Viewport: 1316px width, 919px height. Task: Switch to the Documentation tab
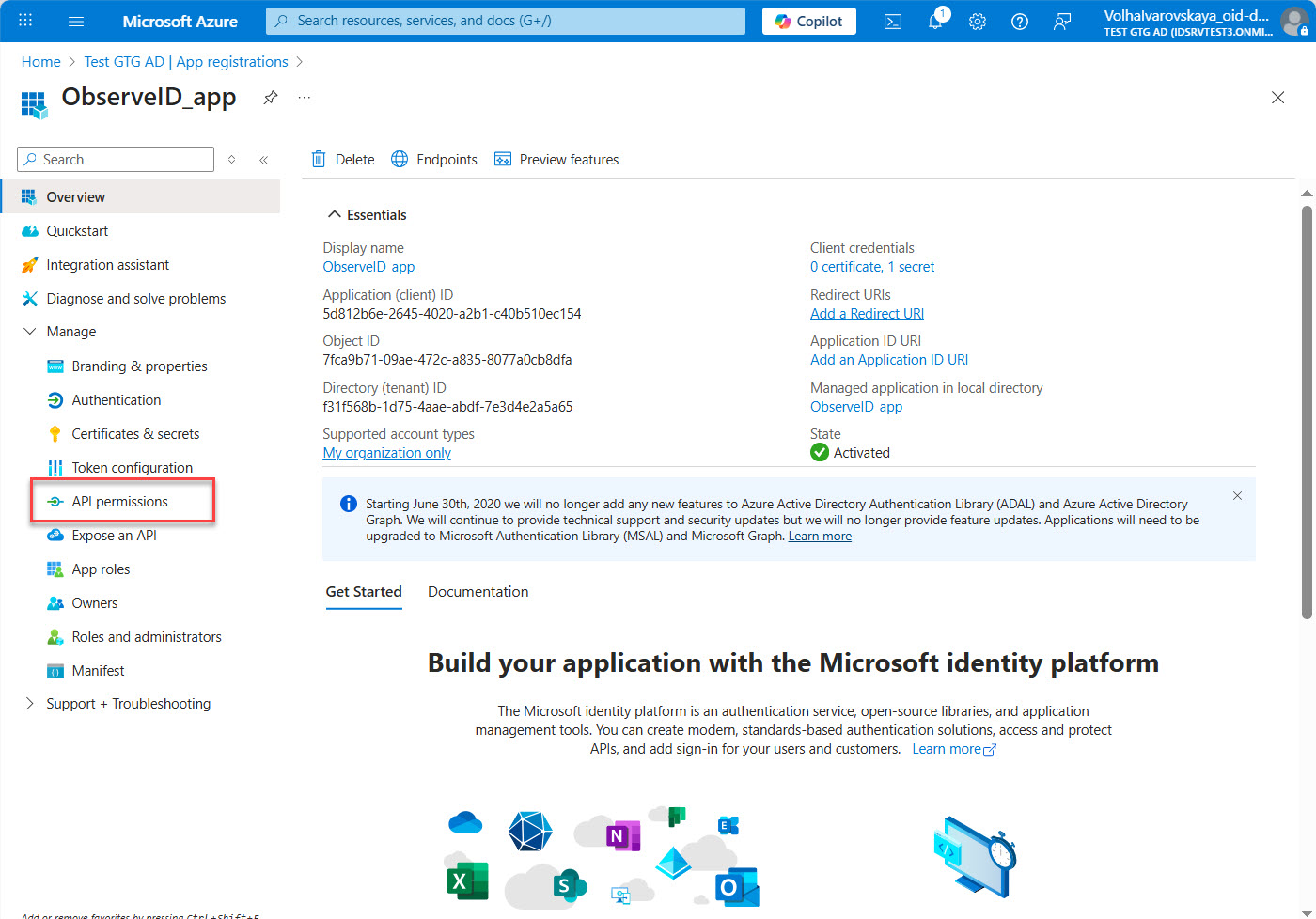(478, 592)
